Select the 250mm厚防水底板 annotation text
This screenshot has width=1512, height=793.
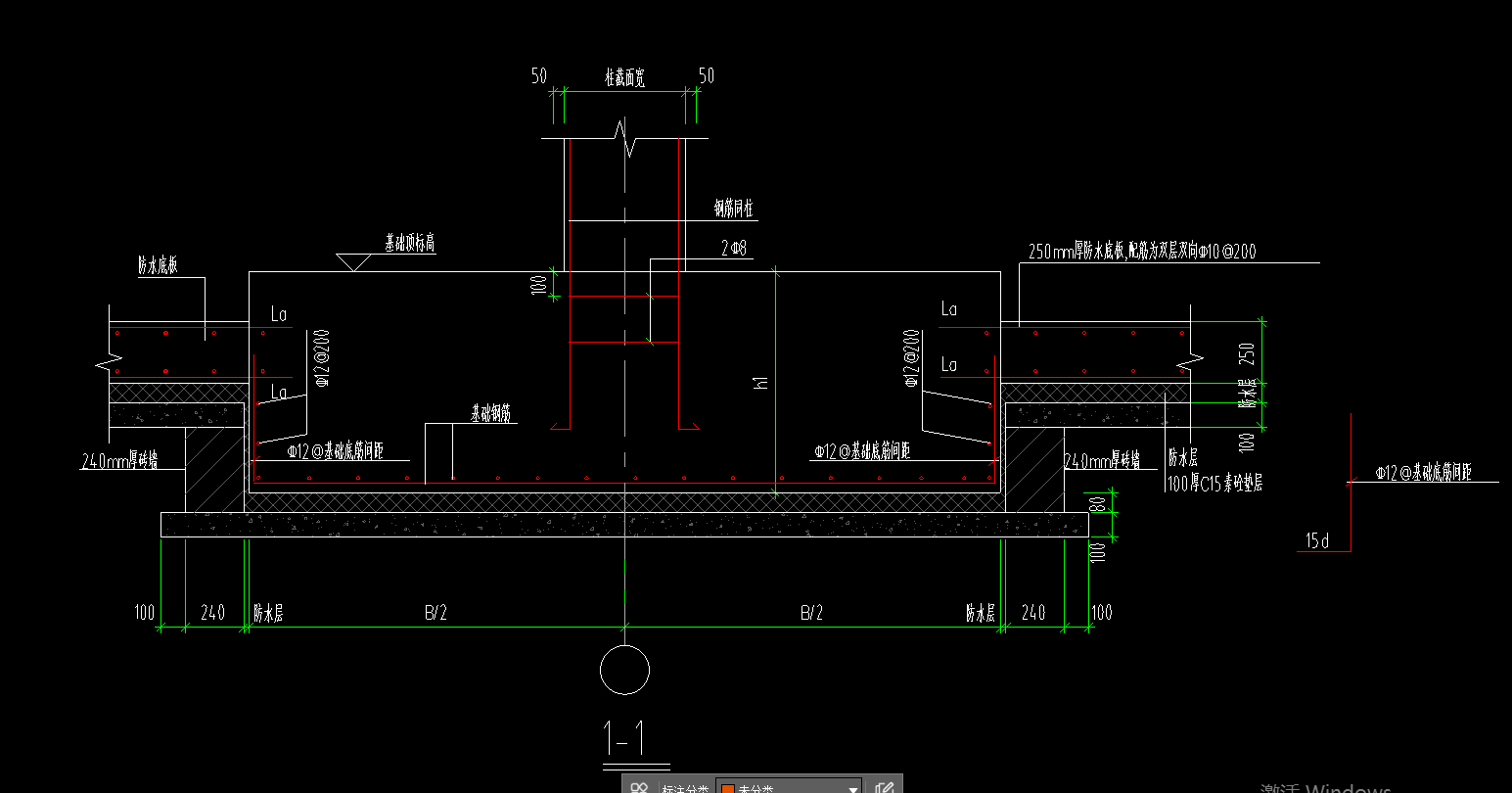(x=1142, y=252)
